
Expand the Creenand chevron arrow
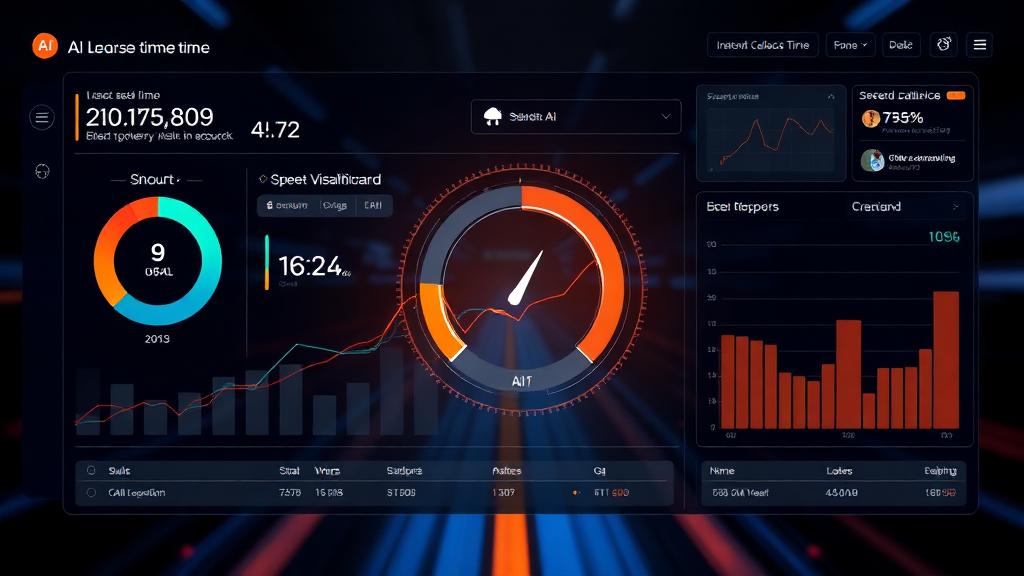click(x=955, y=207)
